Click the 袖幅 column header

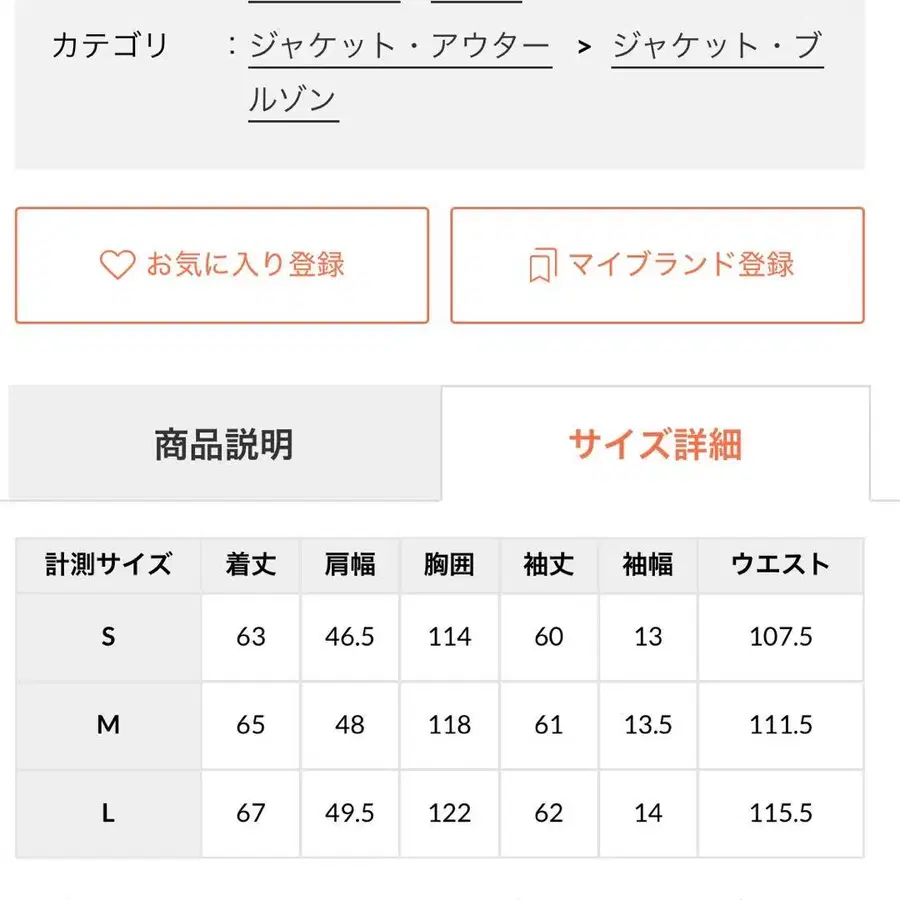coord(647,565)
